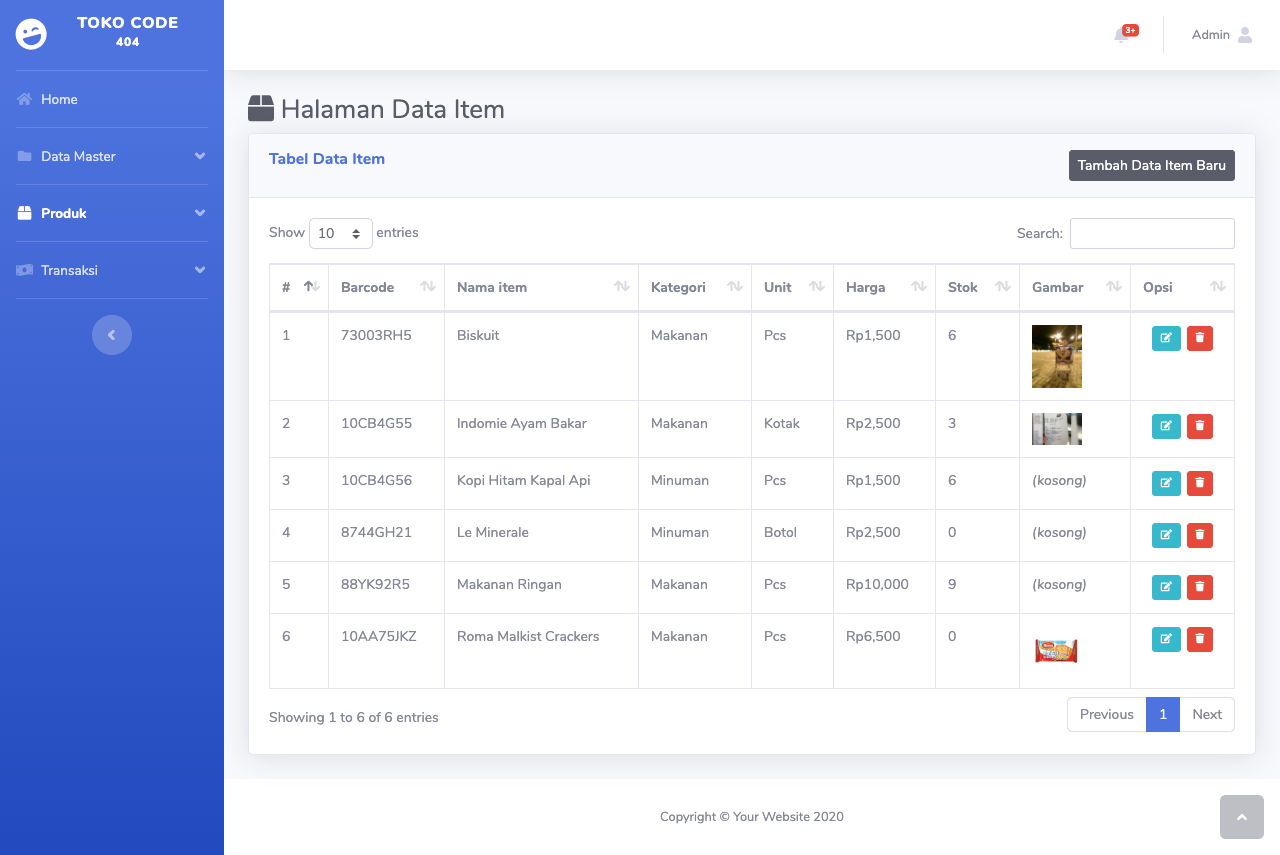
Task: Open the Show entries count dropdown
Action: click(x=341, y=233)
